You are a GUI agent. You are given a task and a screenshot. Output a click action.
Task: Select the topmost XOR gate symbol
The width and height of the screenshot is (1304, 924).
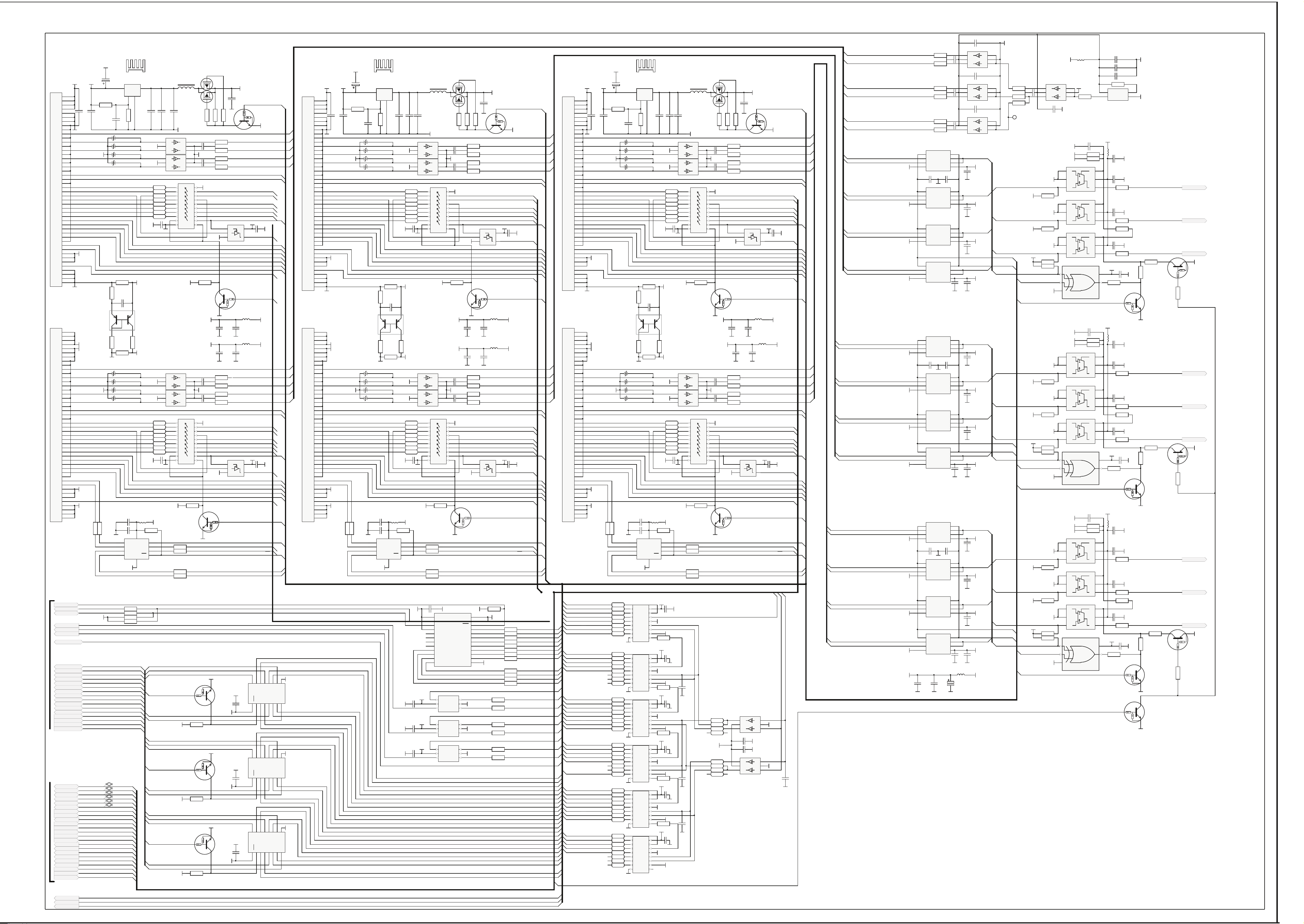(1080, 282)
